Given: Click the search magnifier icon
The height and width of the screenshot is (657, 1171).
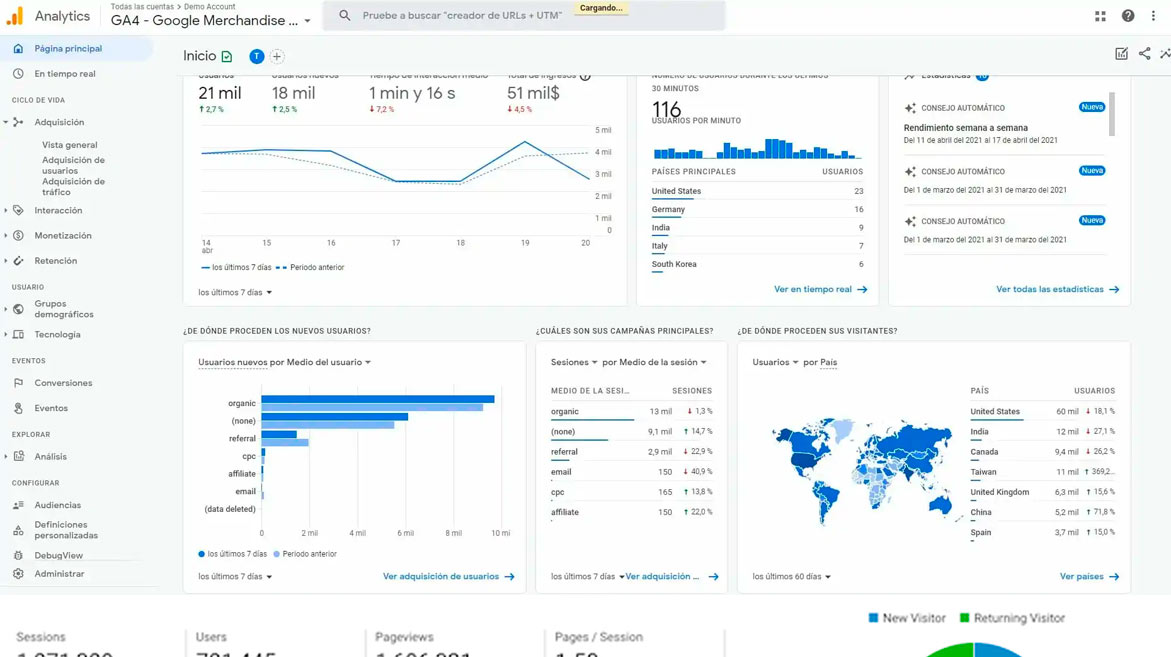Looking at the screenshot, I should [344, 15].
